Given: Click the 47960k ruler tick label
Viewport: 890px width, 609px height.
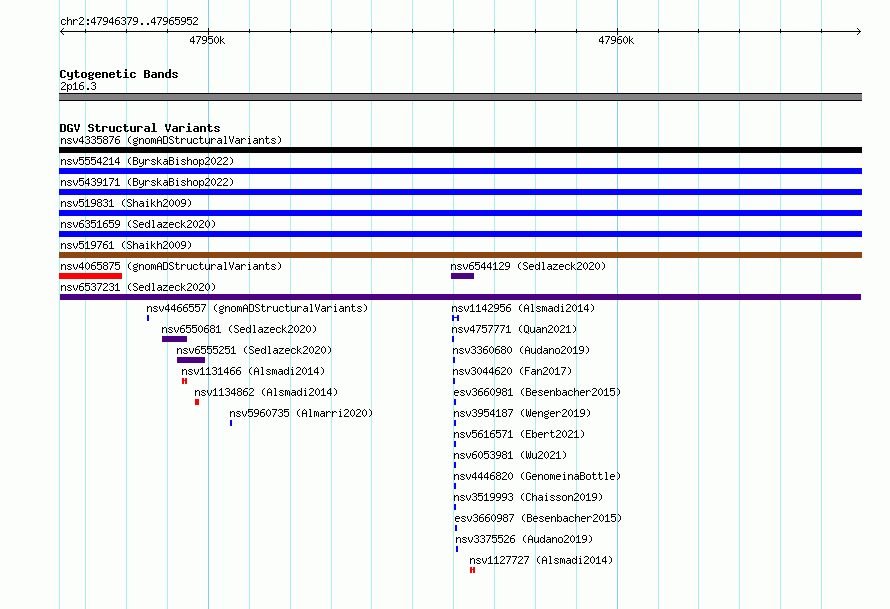Looking at the screenshot, I should (x=616, y=40).
